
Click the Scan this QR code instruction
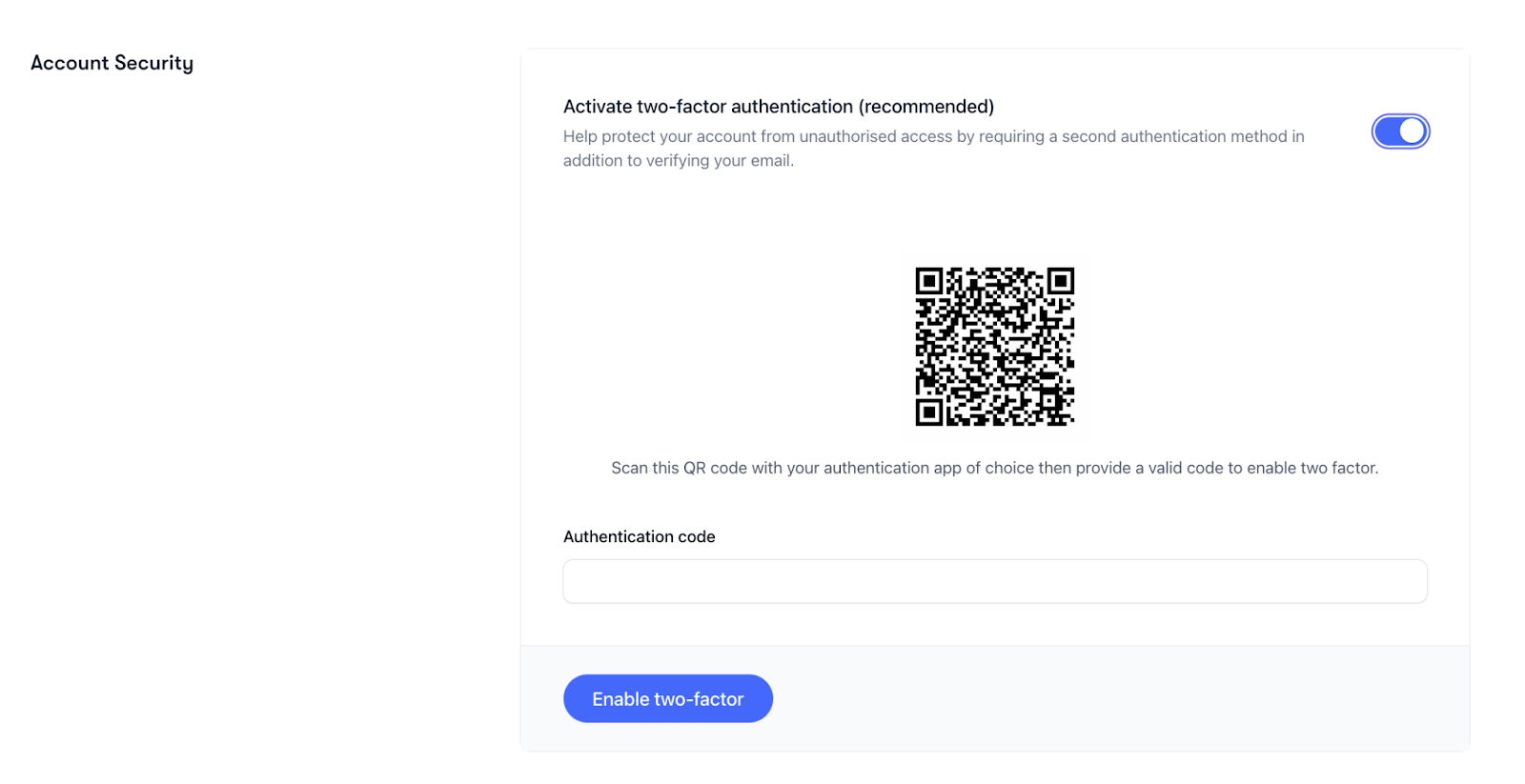click(994, 468)
